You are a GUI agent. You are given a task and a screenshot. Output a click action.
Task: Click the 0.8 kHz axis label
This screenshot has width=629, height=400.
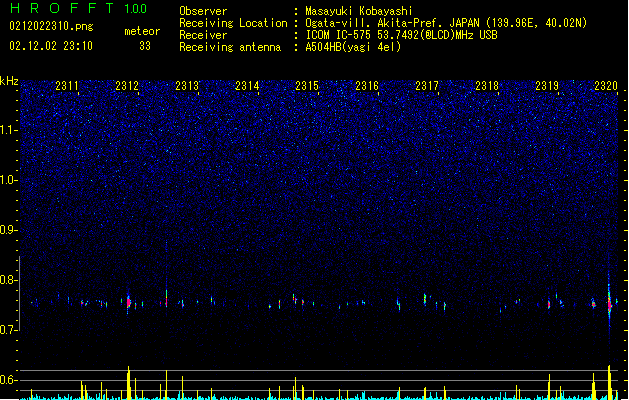click(9, 280)
